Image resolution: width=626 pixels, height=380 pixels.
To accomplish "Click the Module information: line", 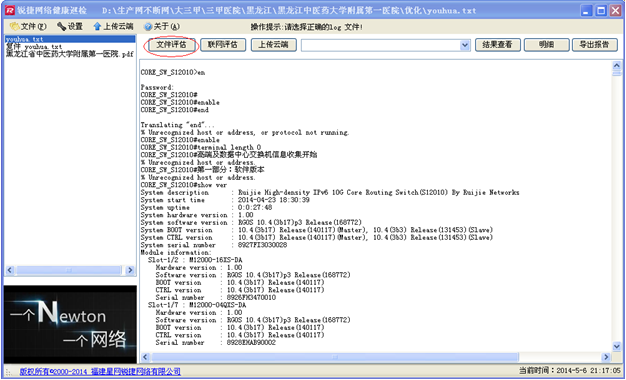I will pos(176,253).
